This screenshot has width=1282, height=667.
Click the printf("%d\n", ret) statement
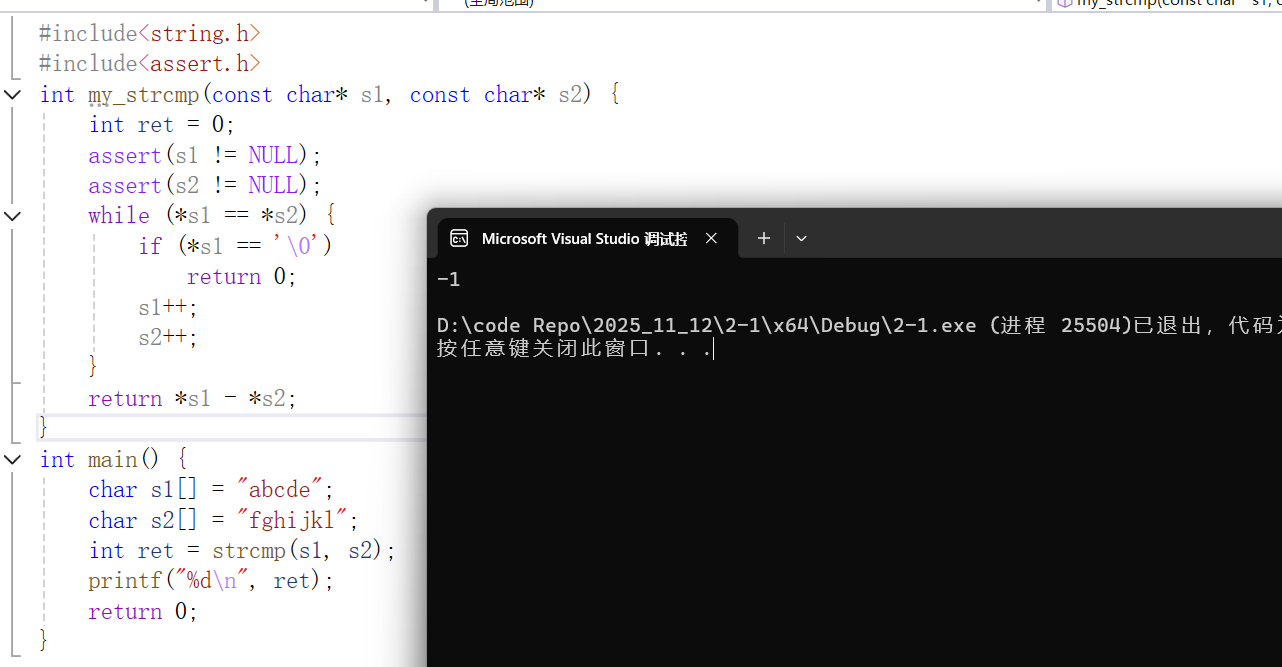point(211,581)
